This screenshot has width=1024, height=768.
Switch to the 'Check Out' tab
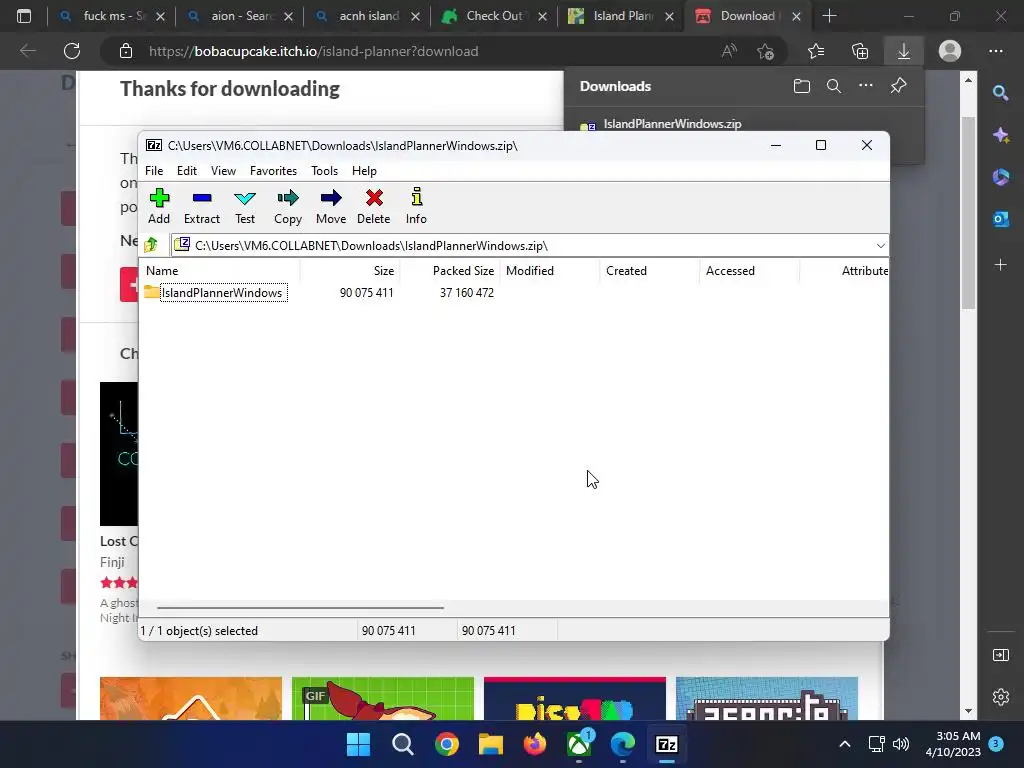[x=494, y=16]
